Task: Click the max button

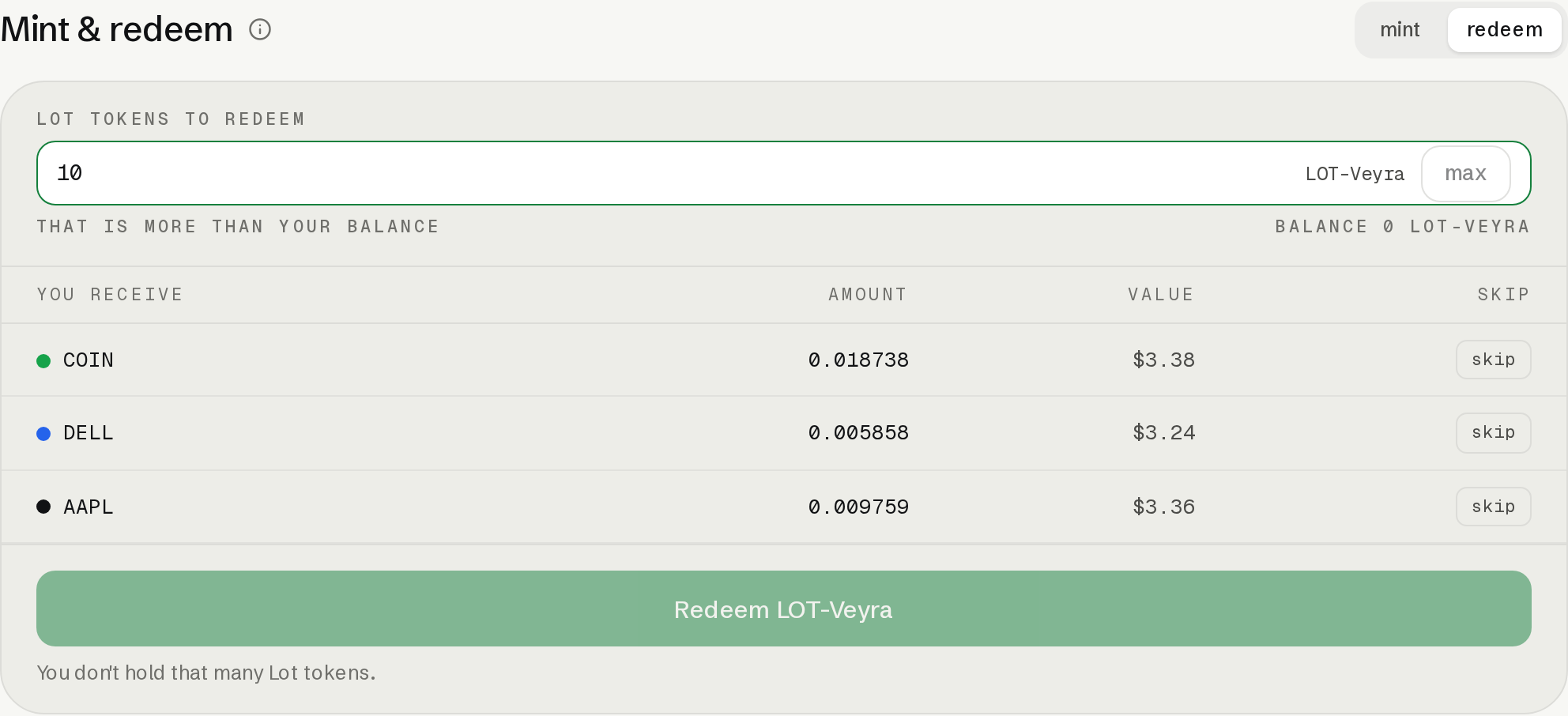Action: coord(1466,173)
